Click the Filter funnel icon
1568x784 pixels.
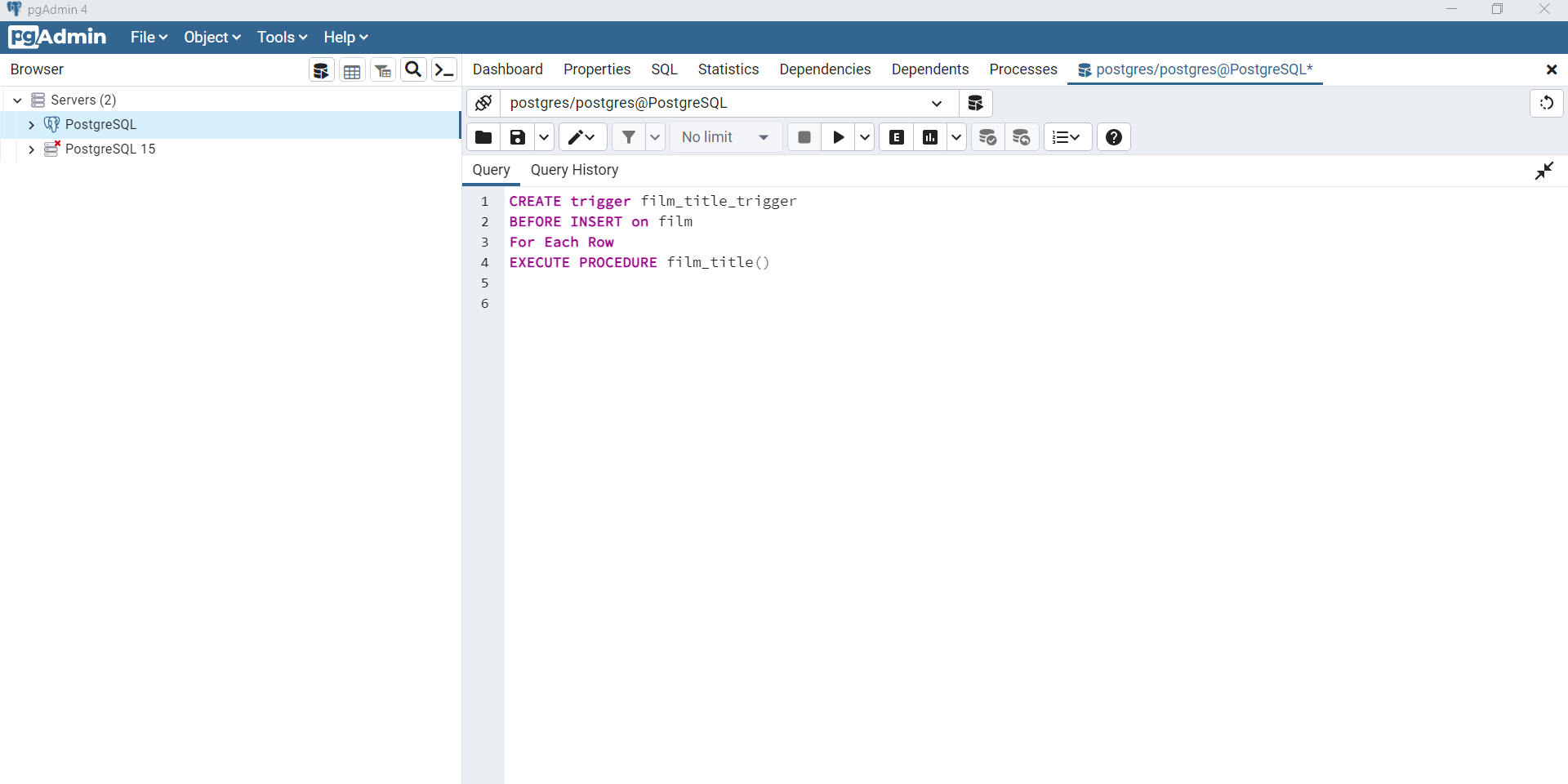[x=629, y=137]
